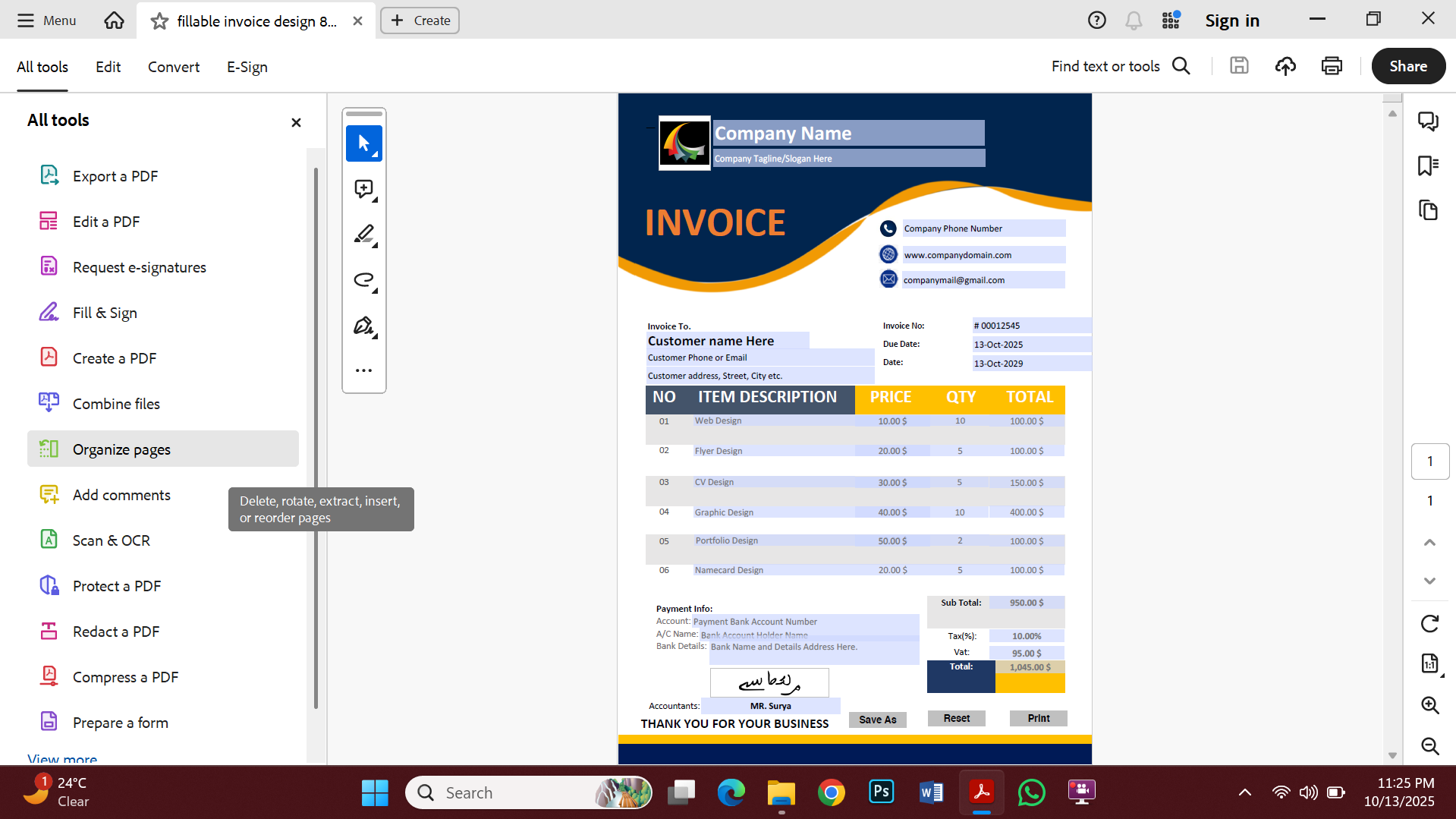Screen dimensions: 1456x819
Task: Star the fillable invoice design tab
Action: [x=159, y=20]
